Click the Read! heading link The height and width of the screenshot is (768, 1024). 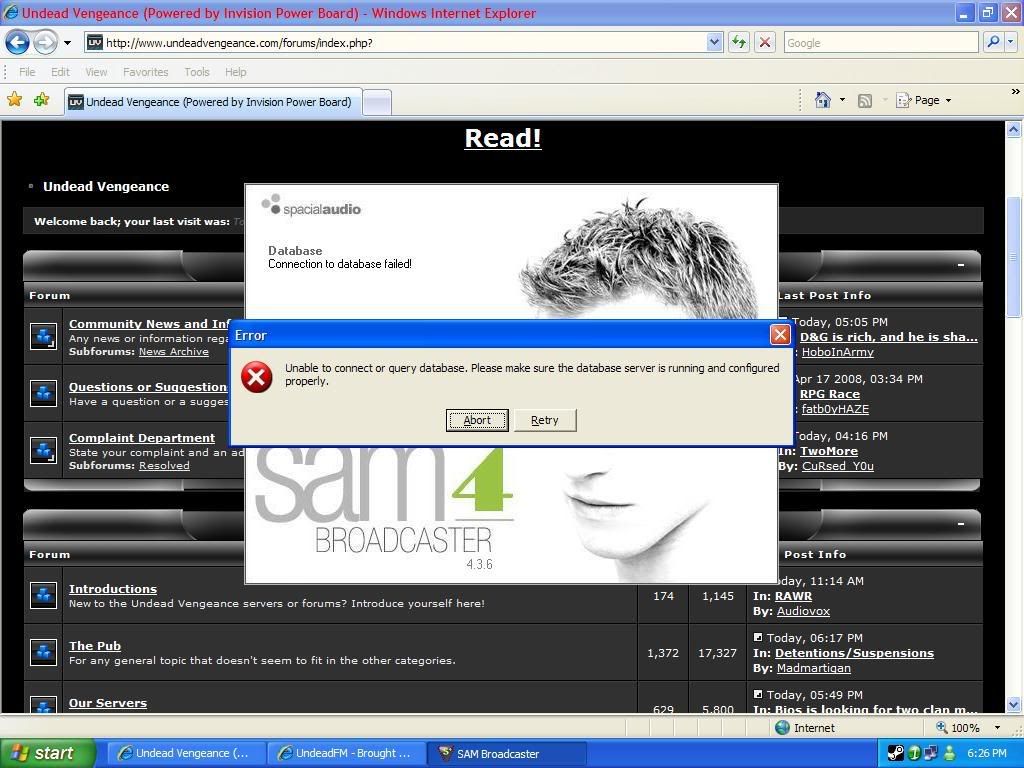pyautogui.click(x=503, y=138)
